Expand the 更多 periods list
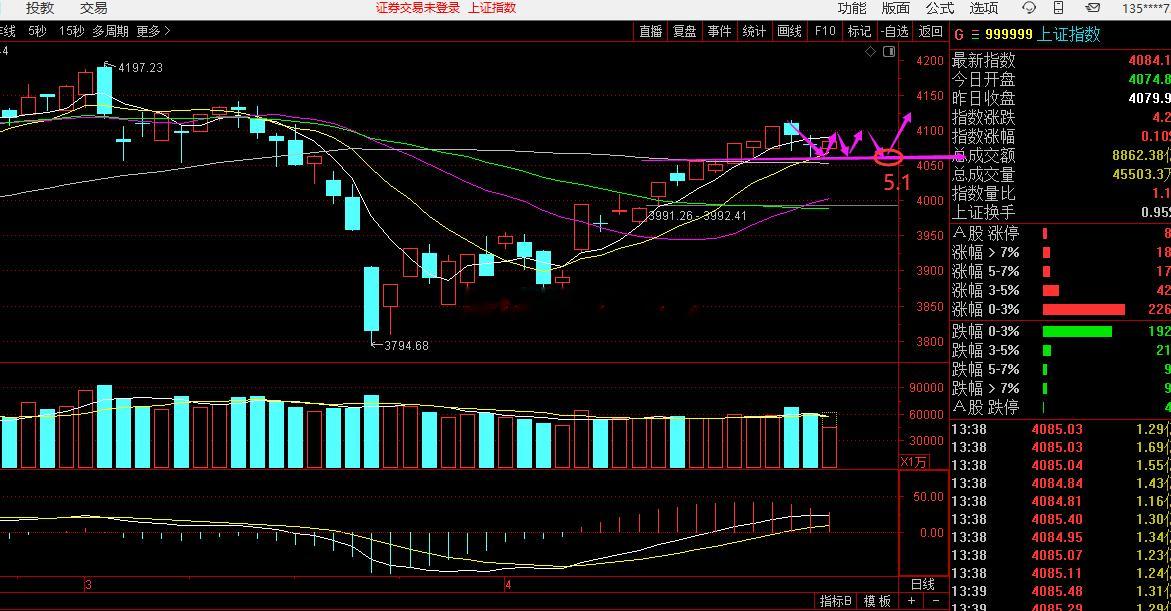The image size is (1171, 611). click(153, 31)
